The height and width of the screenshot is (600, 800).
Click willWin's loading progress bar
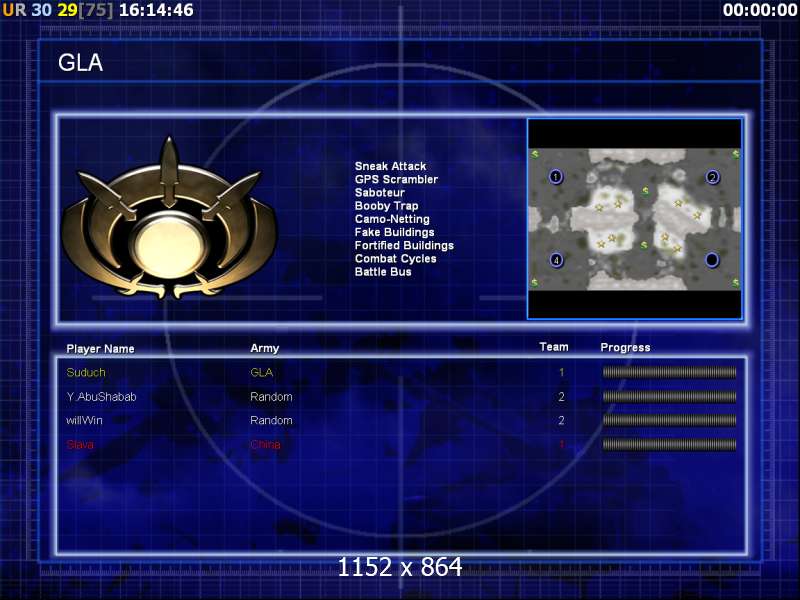click(x=669, y=420)
